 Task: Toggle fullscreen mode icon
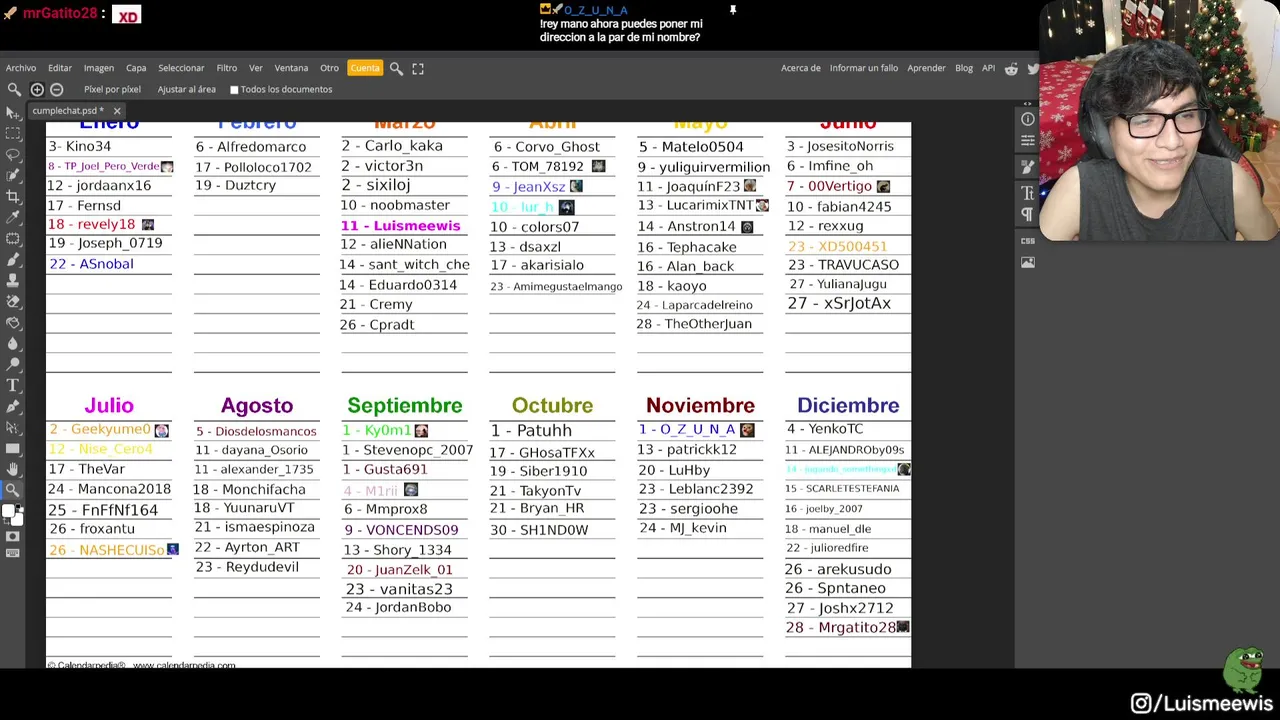tap(418, 68)
